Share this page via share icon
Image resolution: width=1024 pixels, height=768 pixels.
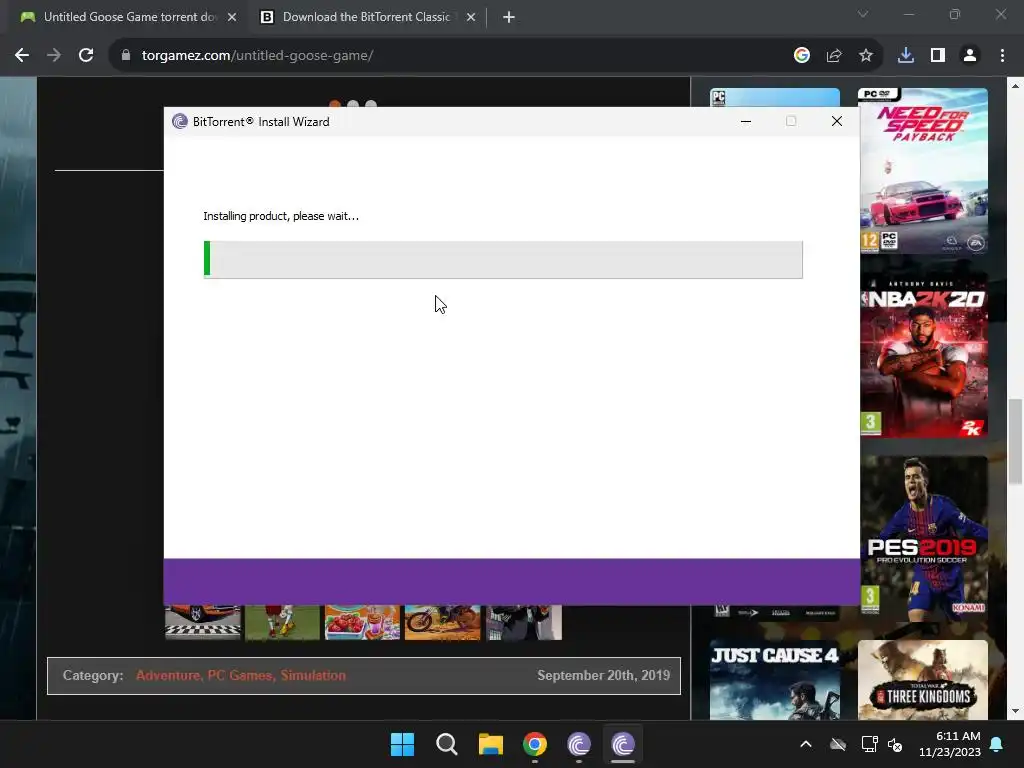tap(834, 56)
